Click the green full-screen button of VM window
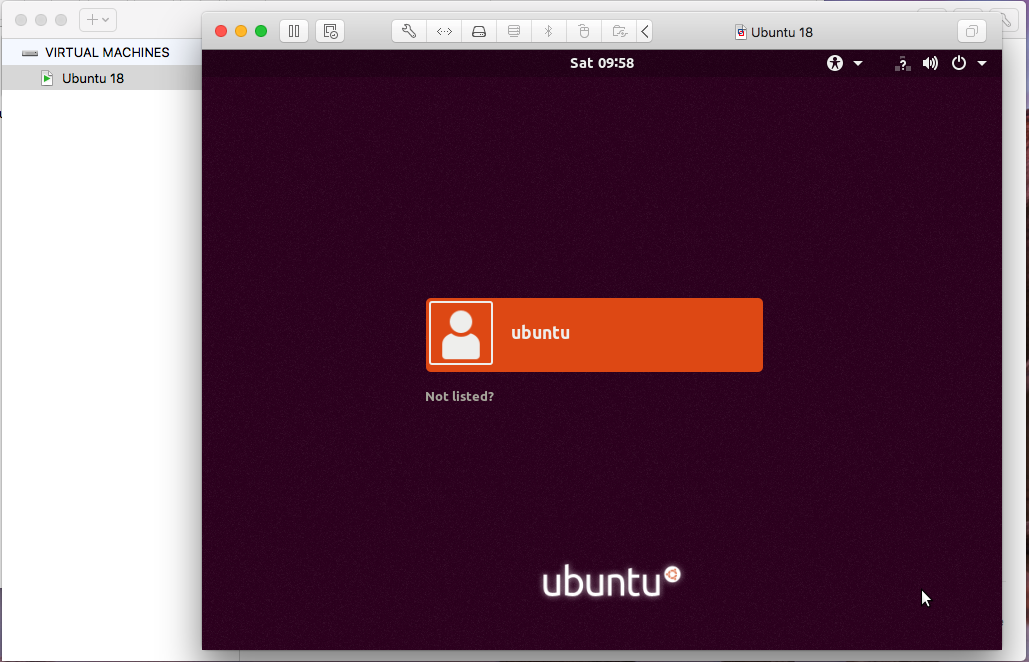The height and width of the screenshot is (662, 1029). coord(261,31)
